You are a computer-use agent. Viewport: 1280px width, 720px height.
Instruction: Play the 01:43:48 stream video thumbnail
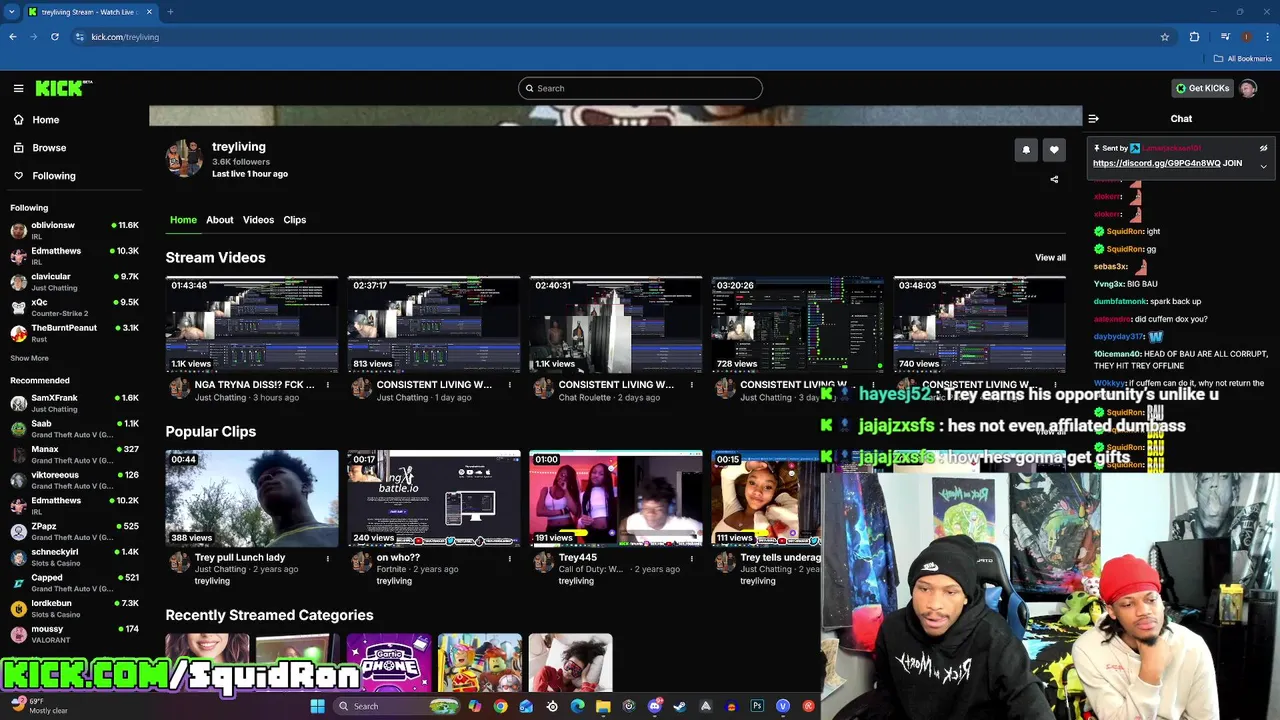(x=252, y=324)
